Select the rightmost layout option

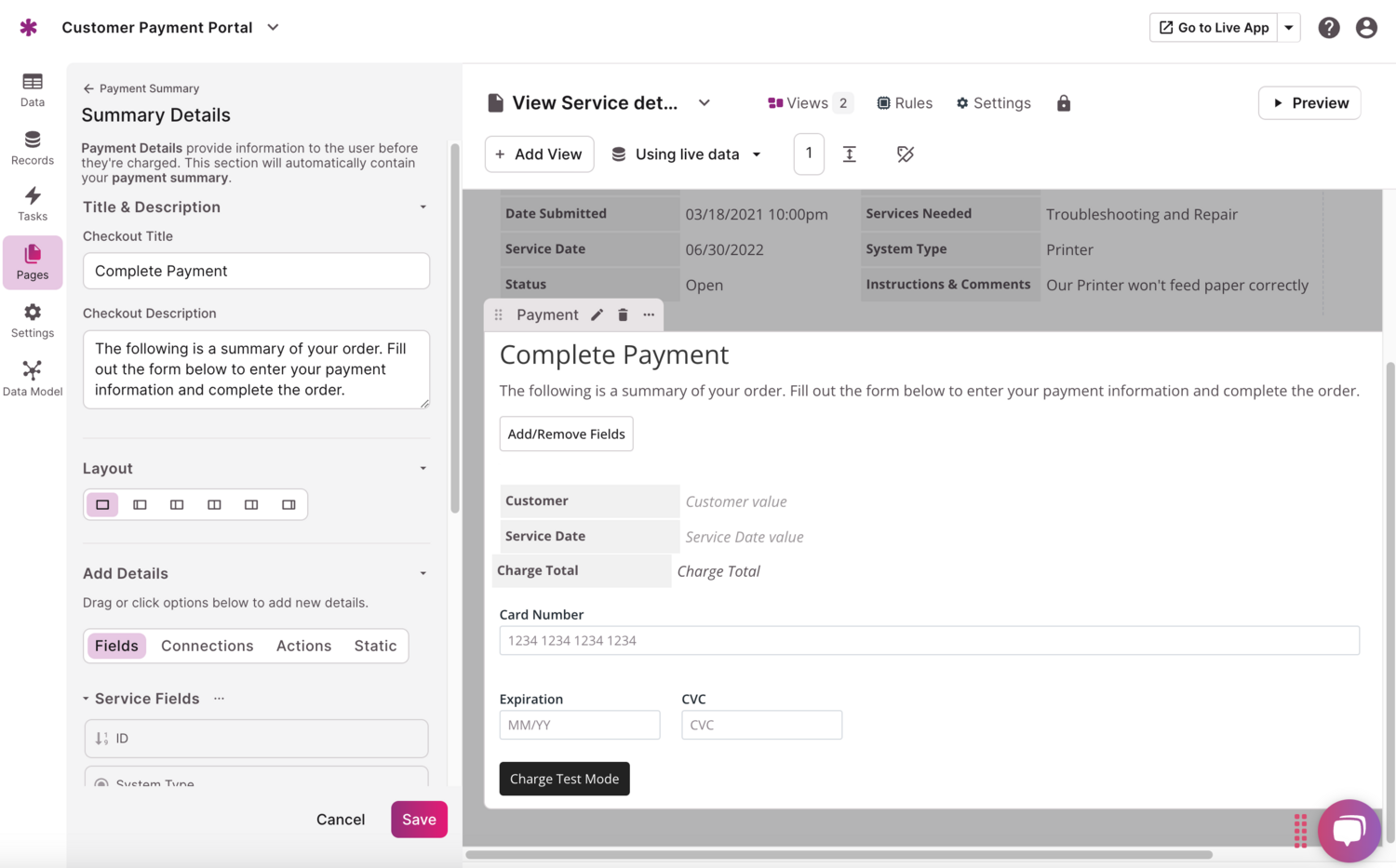tap(289, 503)
